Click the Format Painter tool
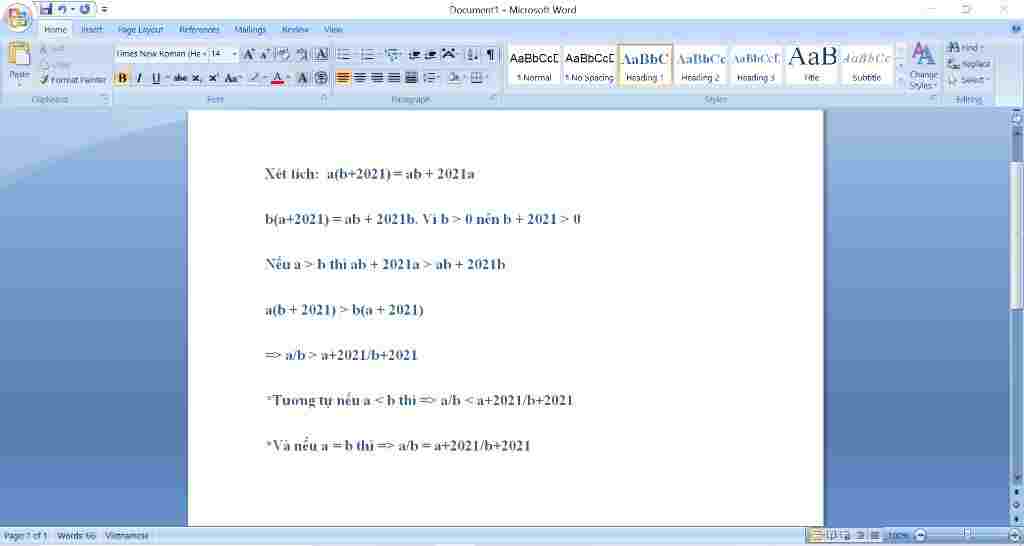 pos(73,79)
